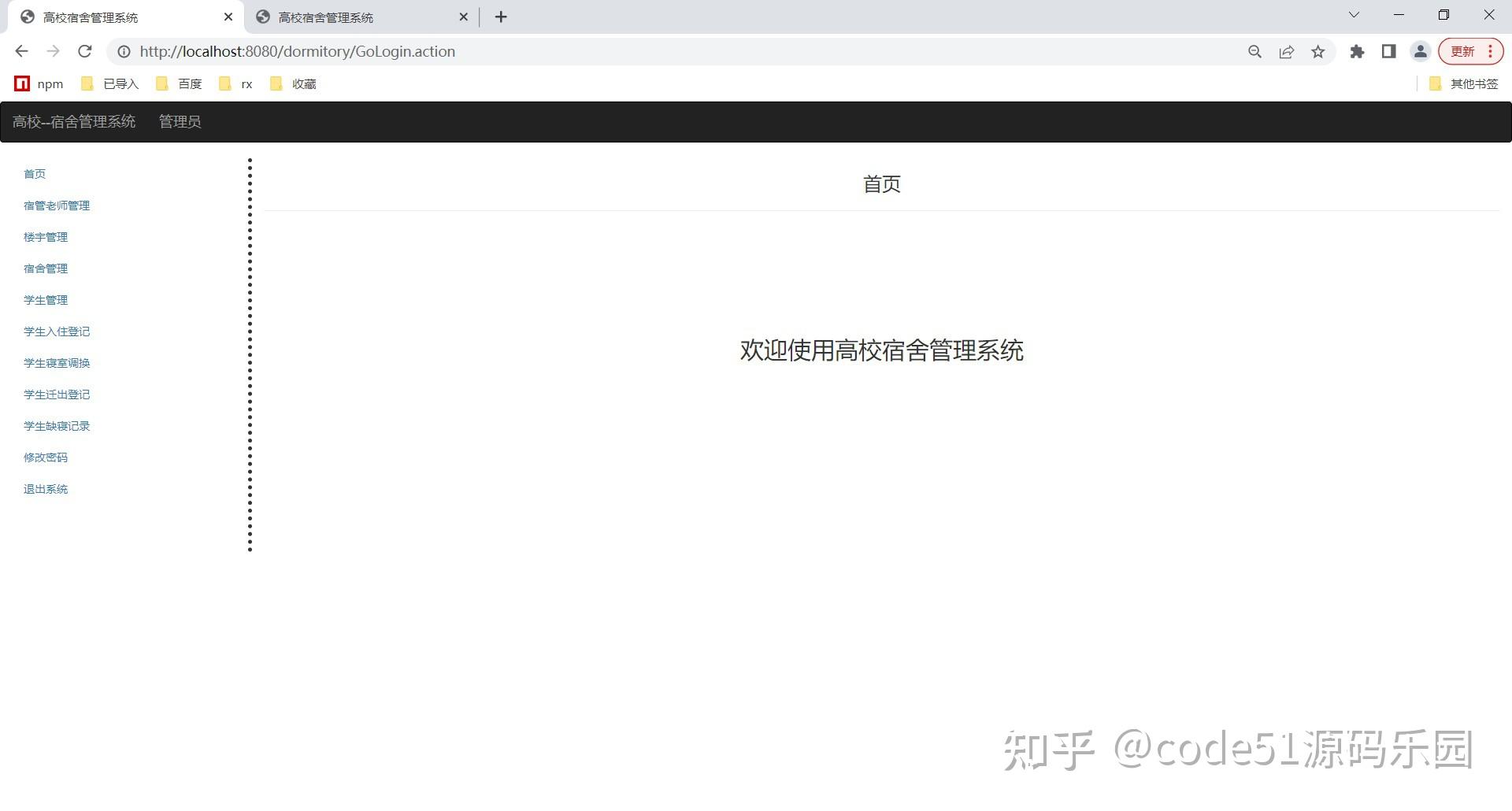Open the 管理员 menu in the navbar

tap(180, 121)
